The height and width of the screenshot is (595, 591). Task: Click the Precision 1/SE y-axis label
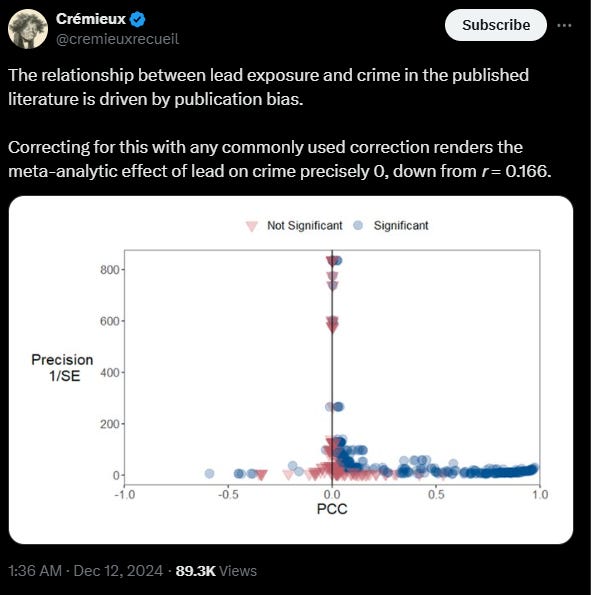pyautogui.click(x=62, y=368)
